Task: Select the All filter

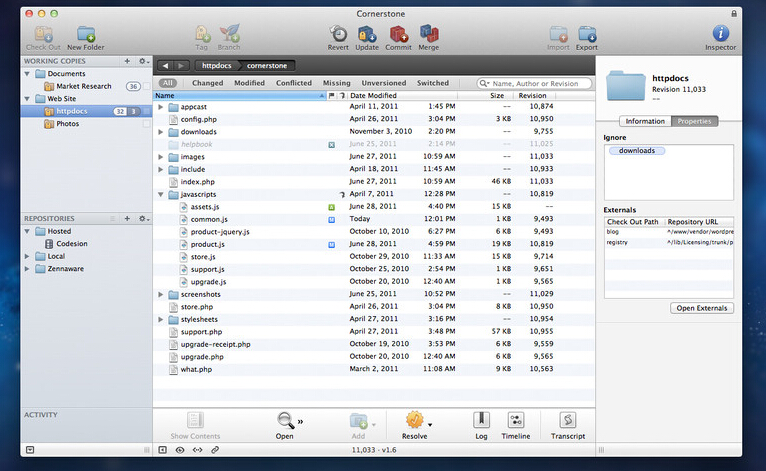Action: 168,83
